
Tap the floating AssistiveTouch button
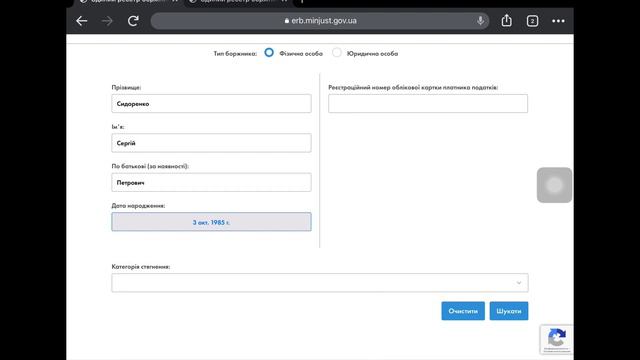[554, 185]
